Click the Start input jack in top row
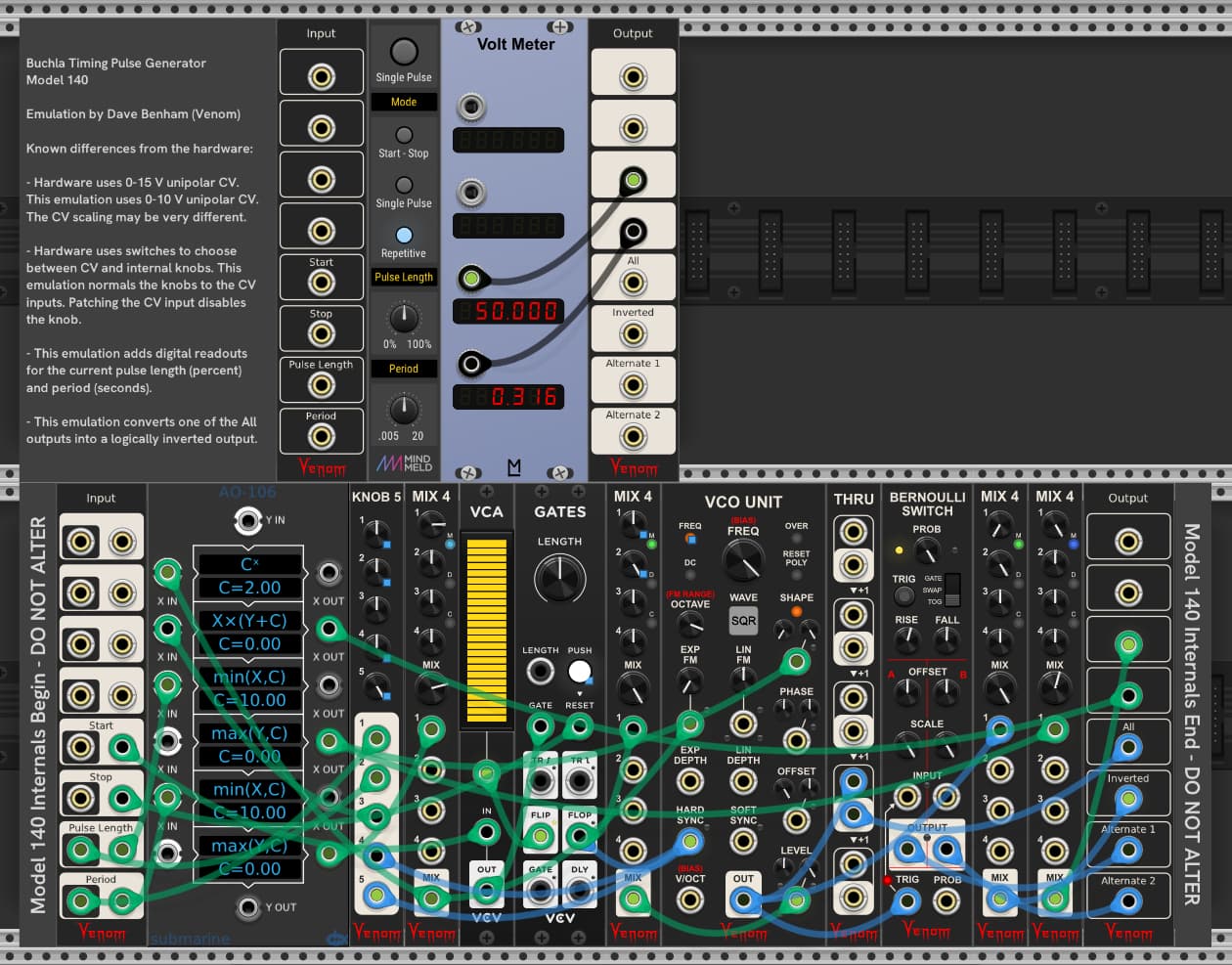This screenshot has width=1232, height=965. coord(321,283)
